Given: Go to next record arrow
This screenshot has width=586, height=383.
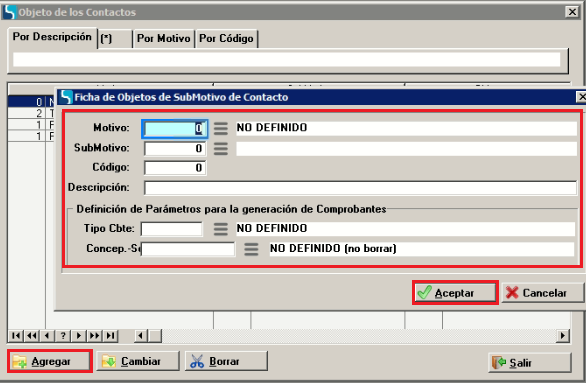Looking at the screenshot, I should click(x=79, y=336).
